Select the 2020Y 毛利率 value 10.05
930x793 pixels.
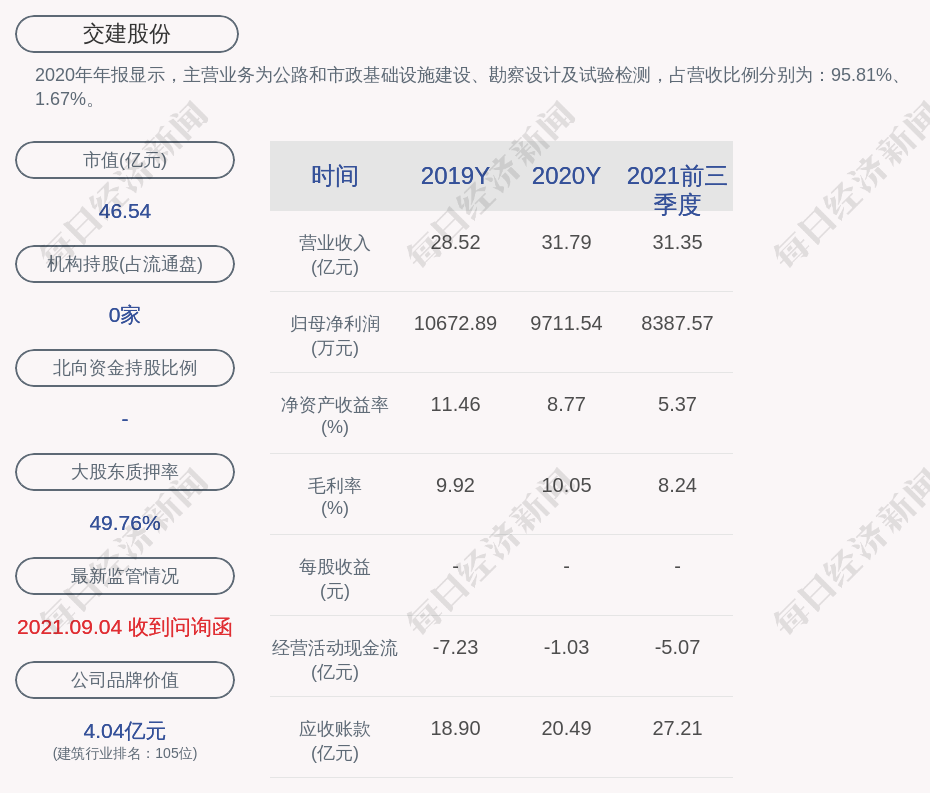[x=566, y=486]
